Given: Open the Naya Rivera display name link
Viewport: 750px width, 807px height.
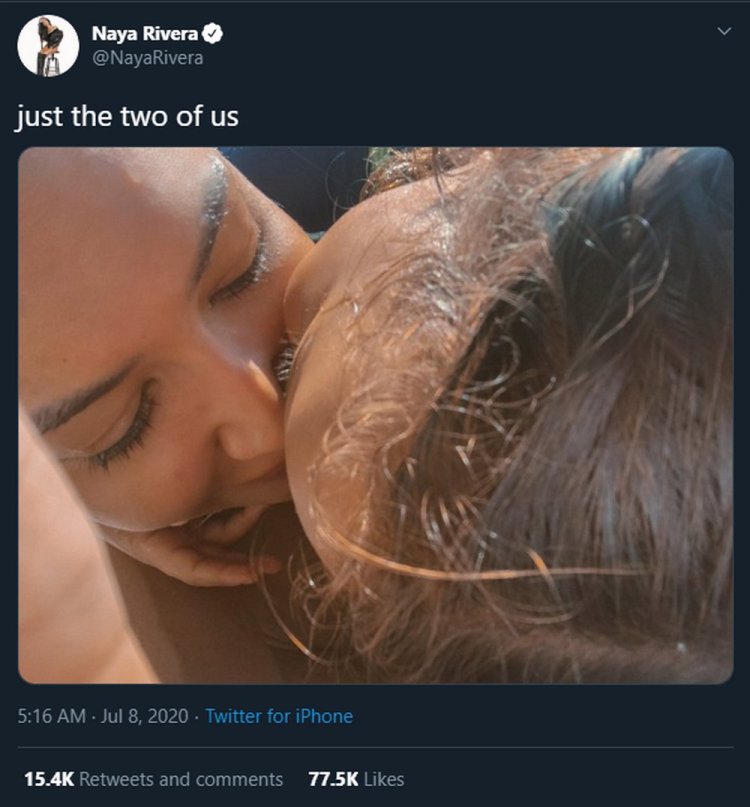Looking at the screenshot, I should click(147, 35).
